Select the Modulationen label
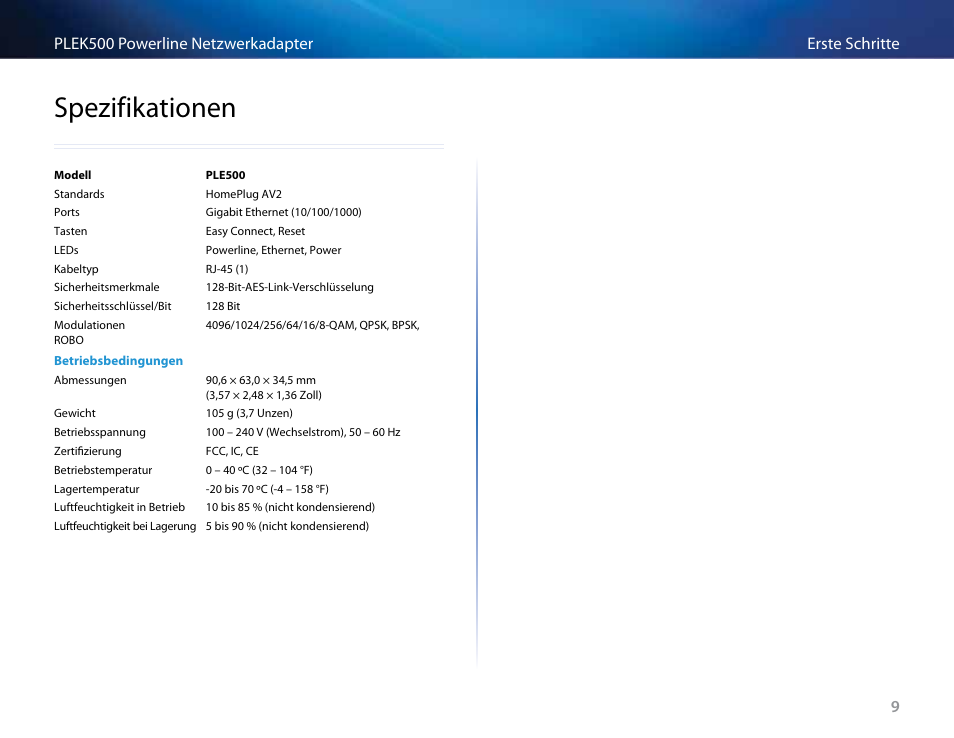 point(89,325)
